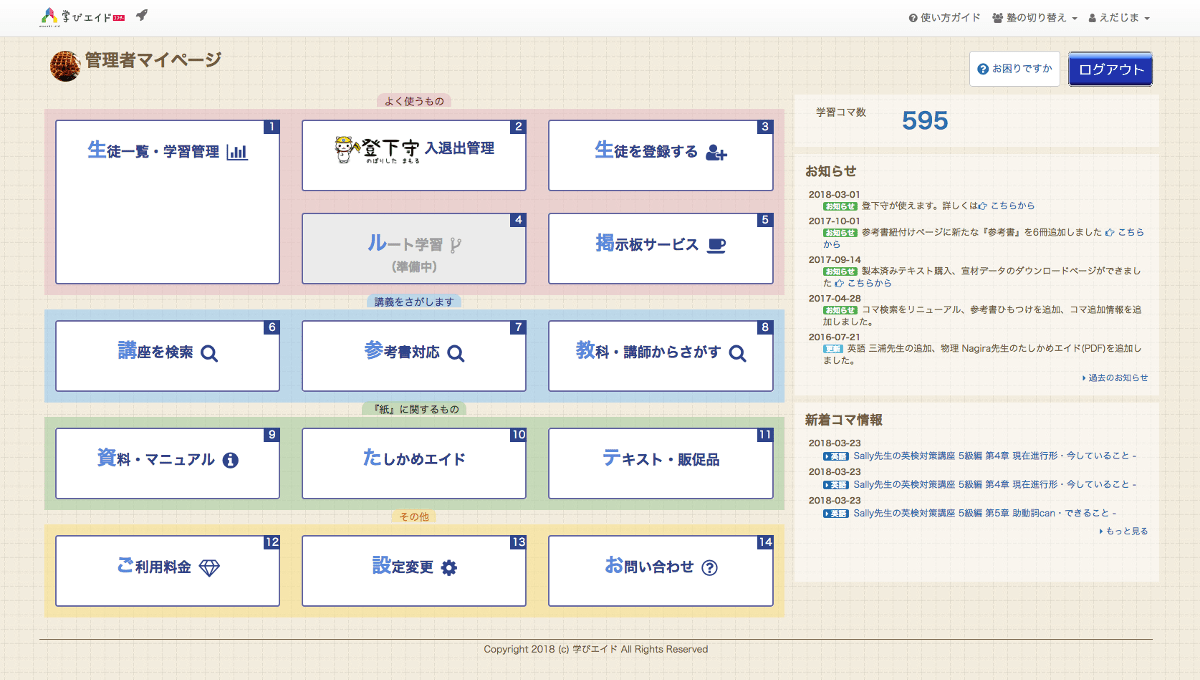Click magnifier icon in 講座を検索
Image resolution: width=1200 pixels, height=680 pixels.
click(209, 353)
